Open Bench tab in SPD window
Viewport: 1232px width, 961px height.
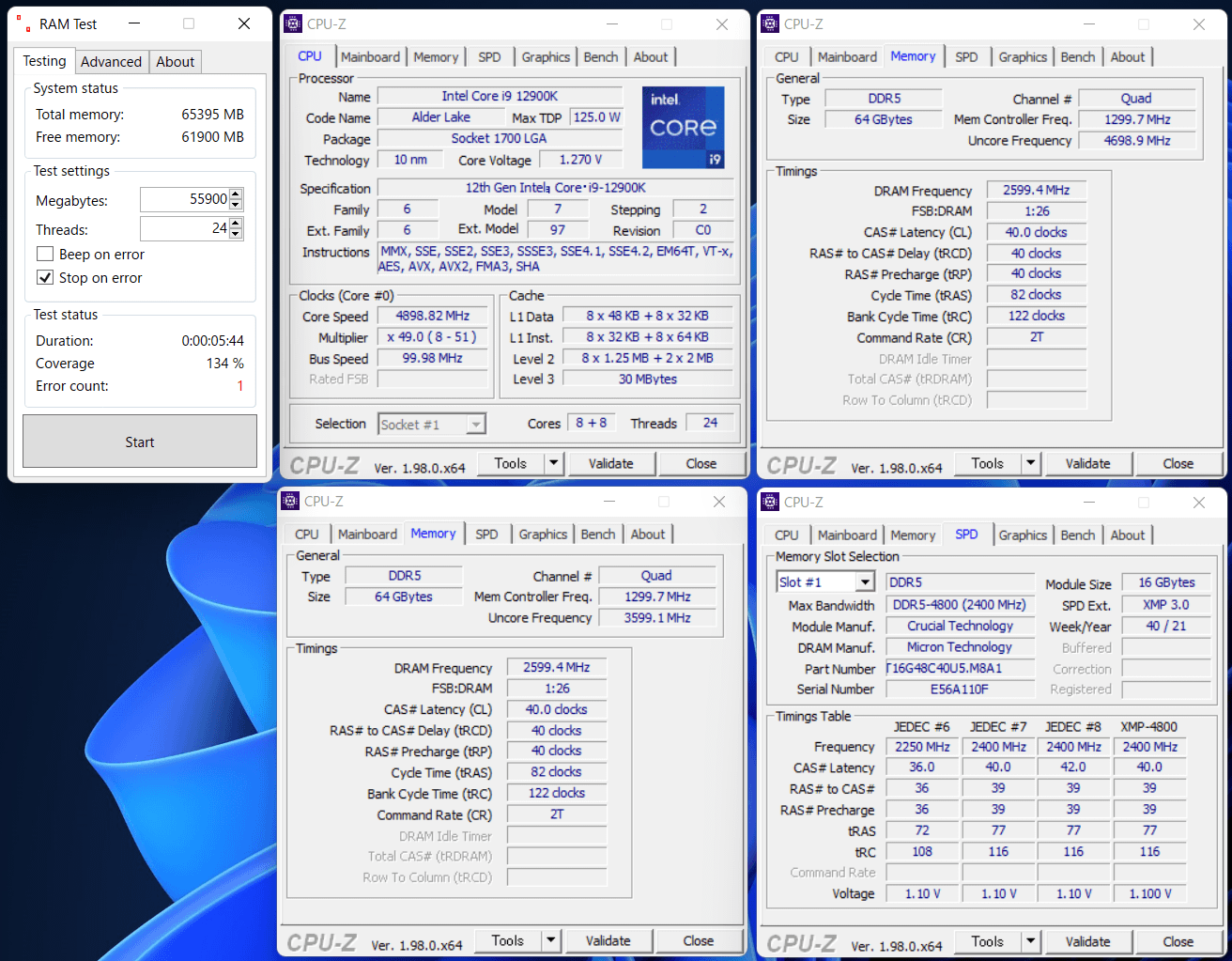(x=1078, y=535)
